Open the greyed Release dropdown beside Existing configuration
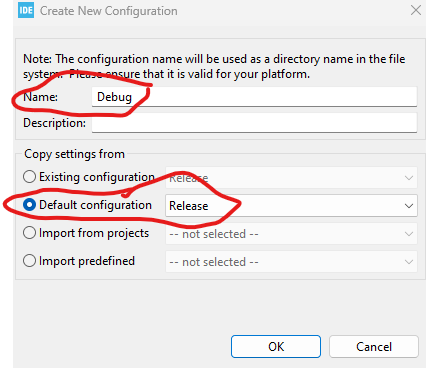 [x=291, y=178]
